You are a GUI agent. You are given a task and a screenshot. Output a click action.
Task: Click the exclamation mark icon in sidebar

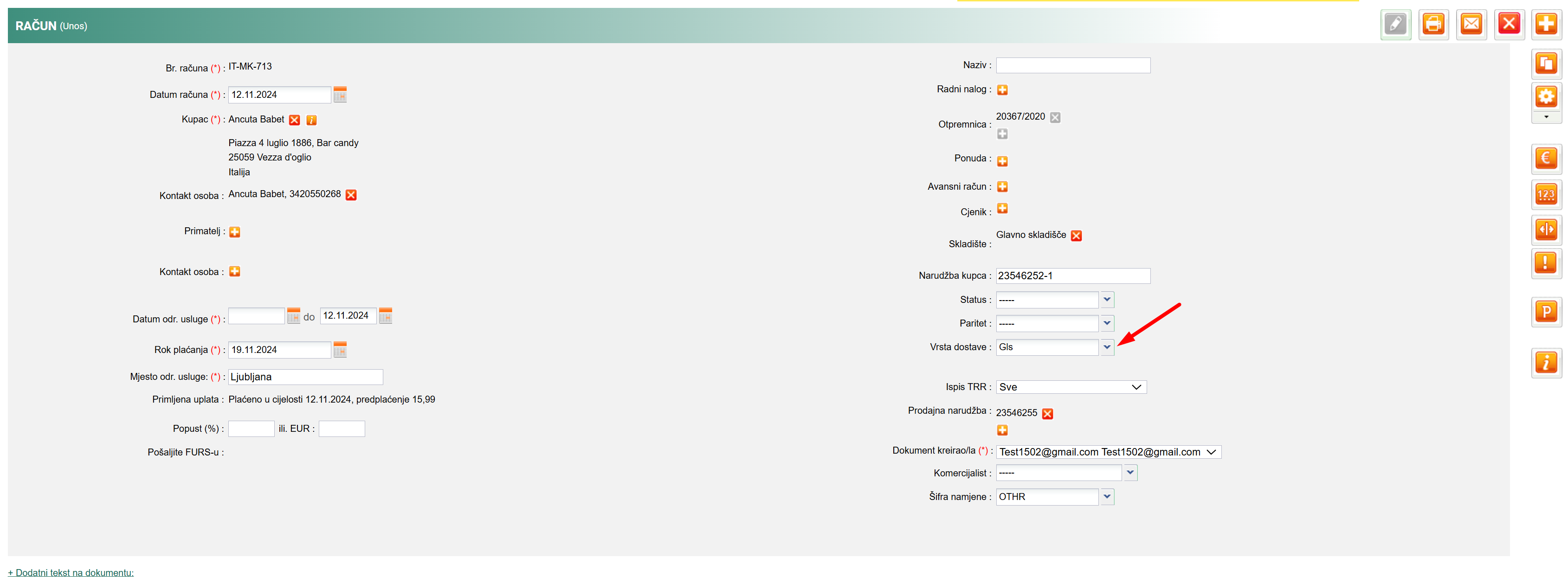[x=1545, y=263]
